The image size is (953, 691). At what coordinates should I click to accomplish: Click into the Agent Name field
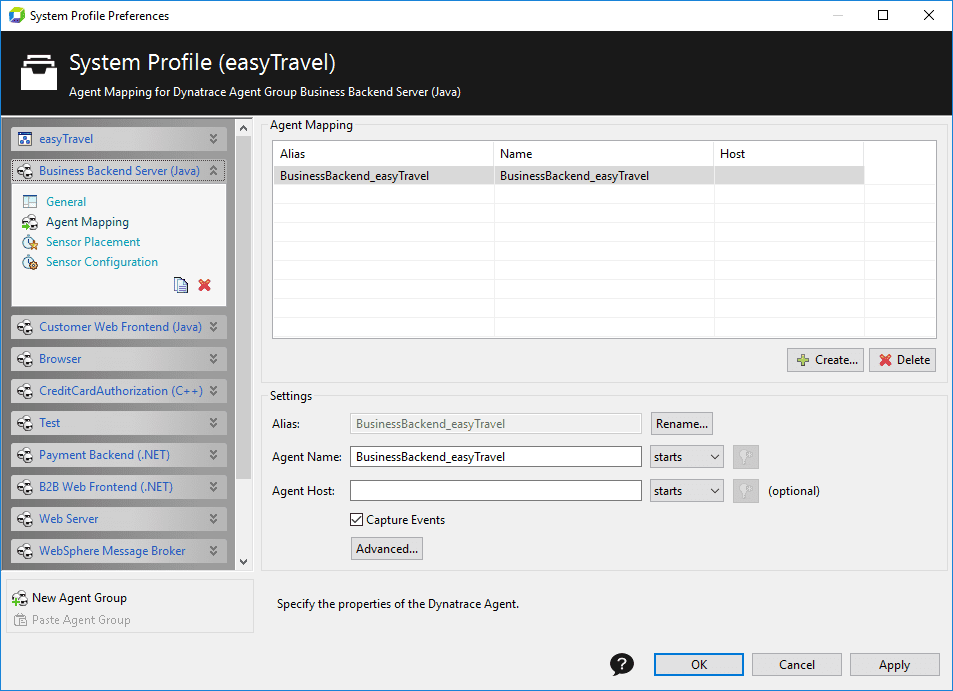[x=496, y=457]
